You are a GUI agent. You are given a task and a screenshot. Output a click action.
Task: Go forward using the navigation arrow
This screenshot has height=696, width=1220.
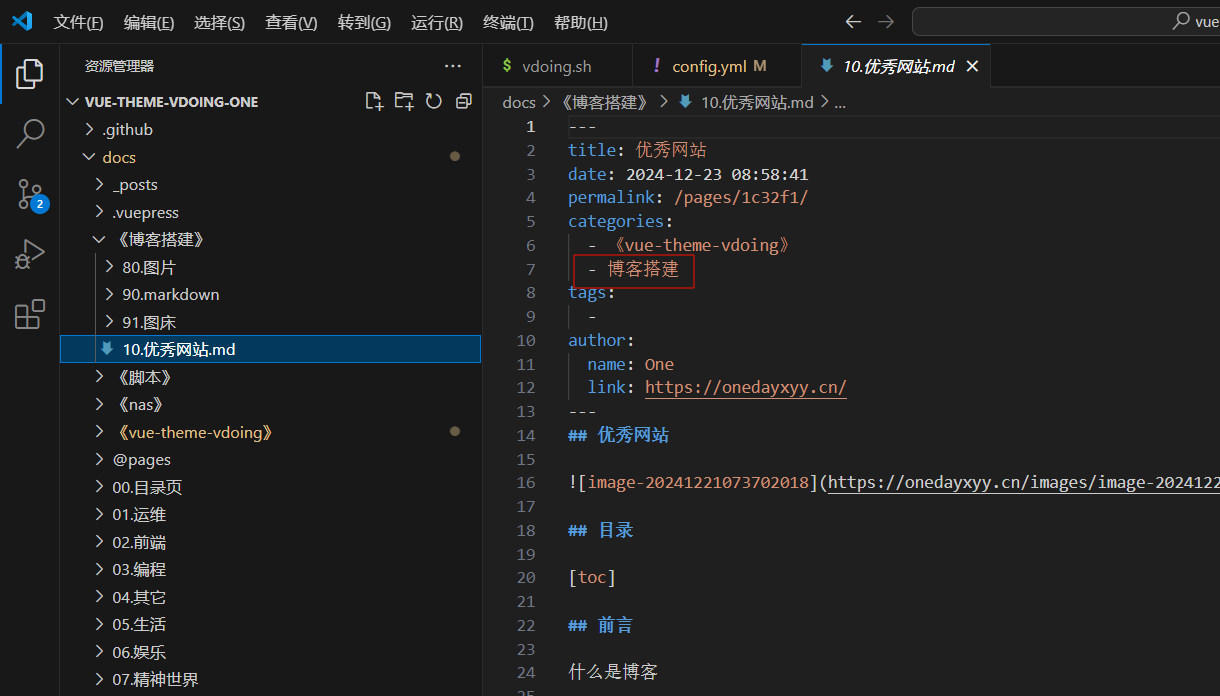pos(886,22)
